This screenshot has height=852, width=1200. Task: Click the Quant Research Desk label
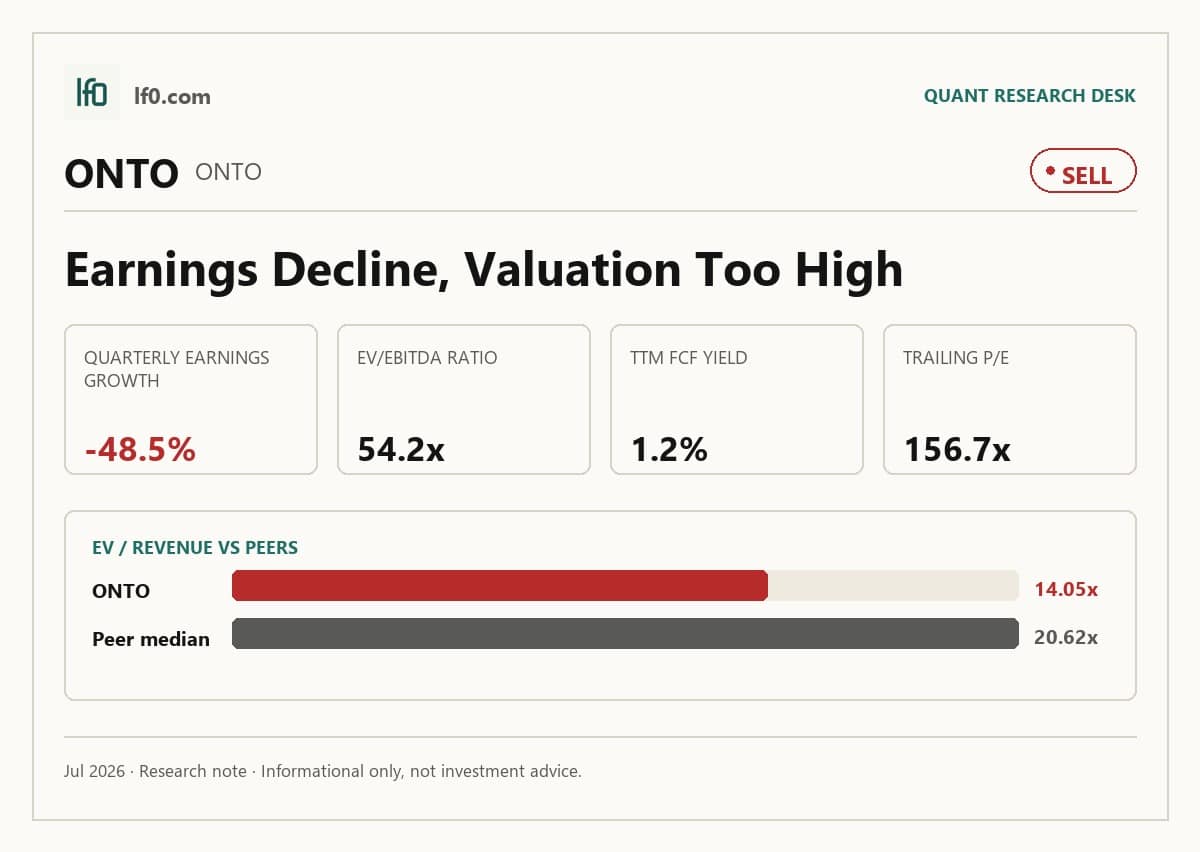[1030, 96]
